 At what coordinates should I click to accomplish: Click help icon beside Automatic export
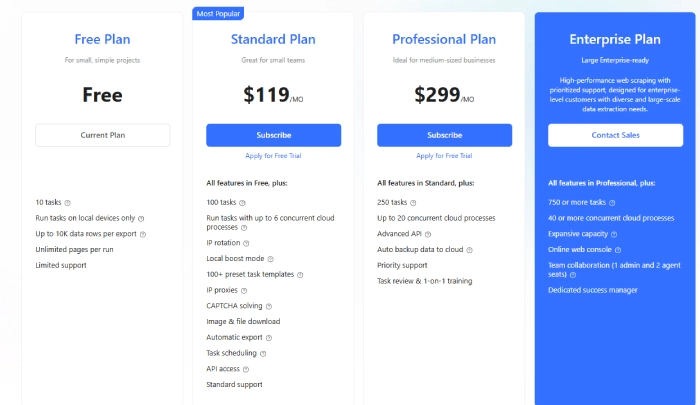269,338
